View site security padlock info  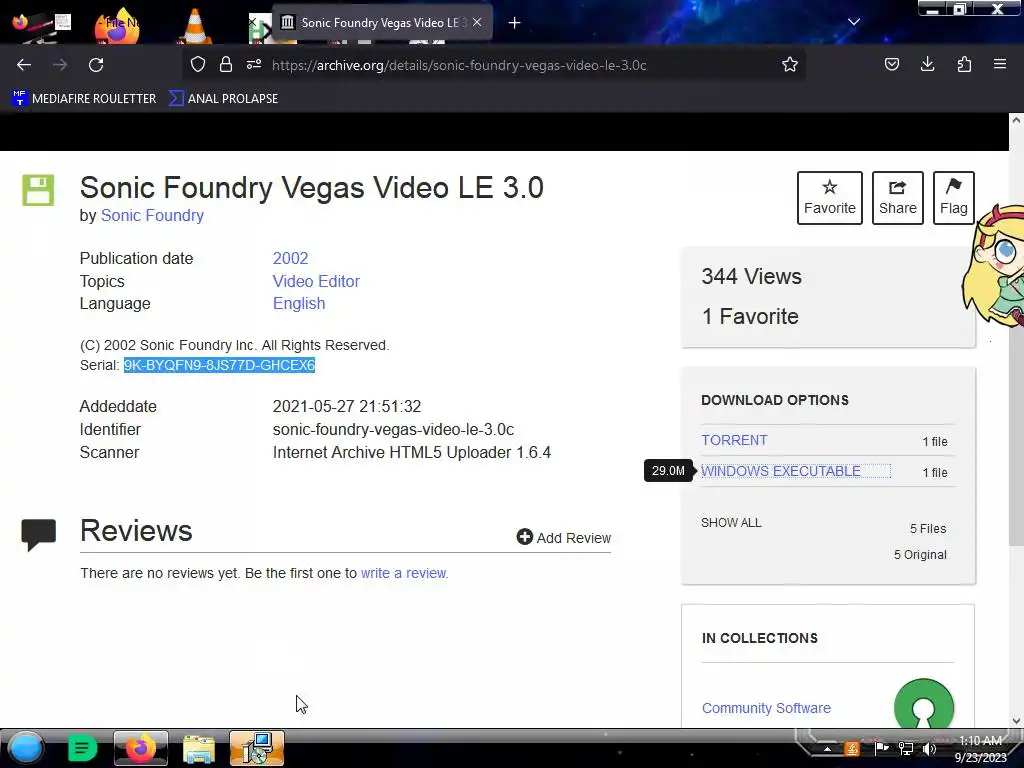[226, 64]
